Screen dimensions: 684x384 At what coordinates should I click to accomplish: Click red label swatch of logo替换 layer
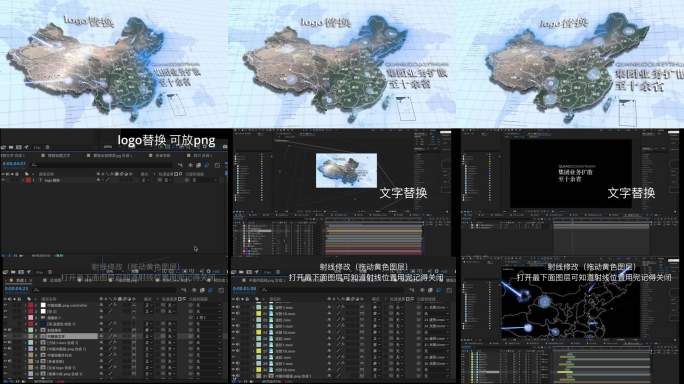[x=28, y=180]
